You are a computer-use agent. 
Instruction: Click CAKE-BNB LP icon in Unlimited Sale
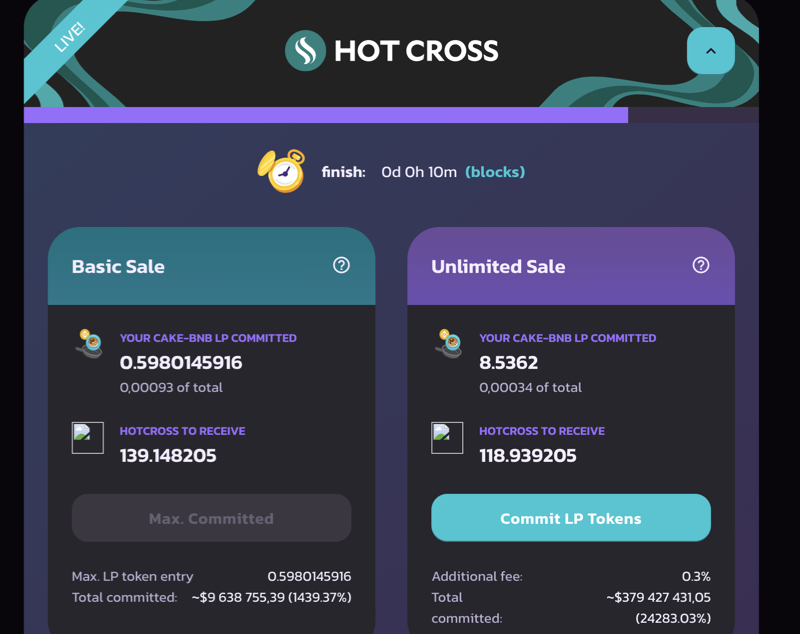(x=448, y=343)
